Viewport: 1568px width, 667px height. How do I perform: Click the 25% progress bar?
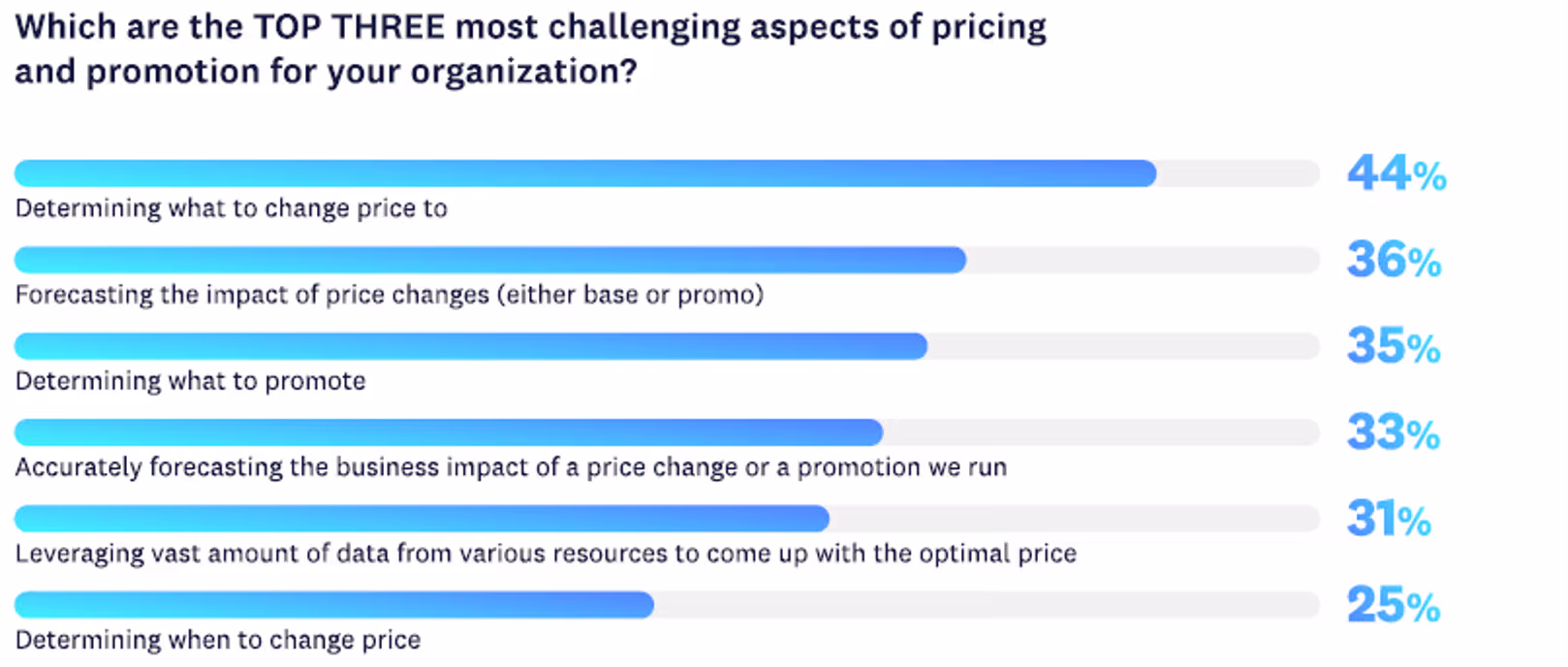pyautogui.click(x=667, y=605)
